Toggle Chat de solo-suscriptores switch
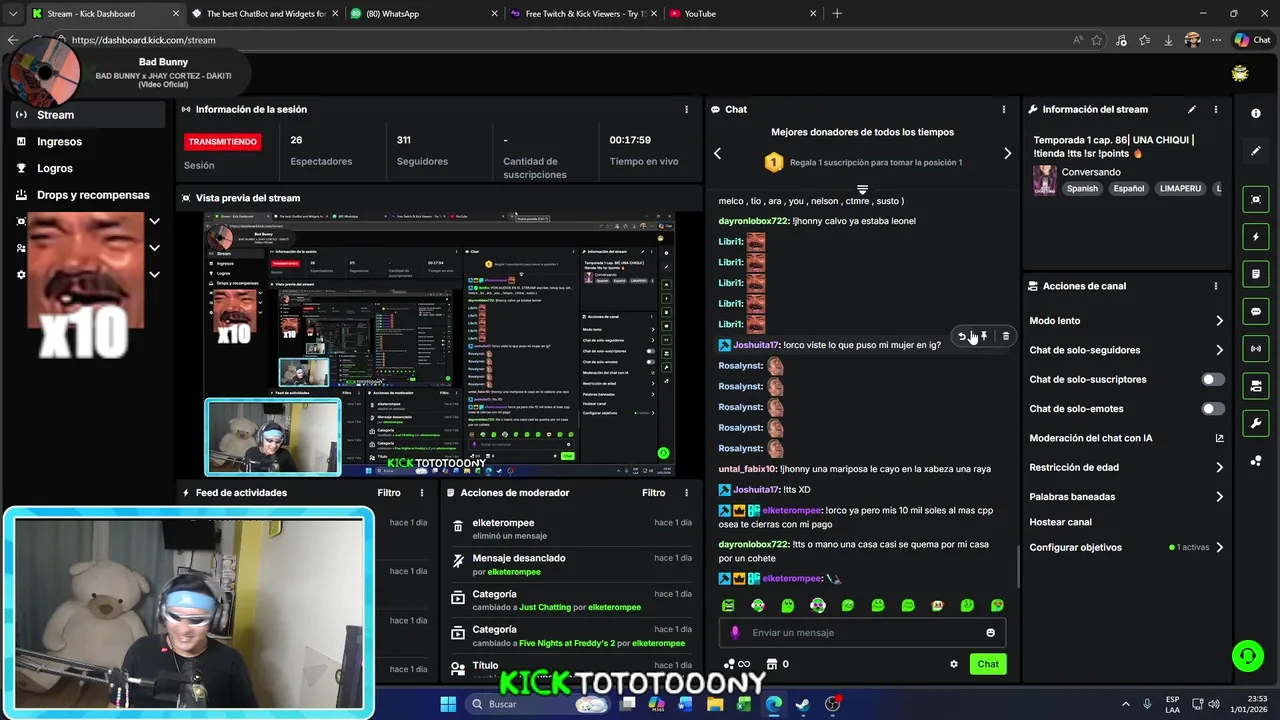The height and width of the screenshot is (720, 1280). click(1212, 380)
